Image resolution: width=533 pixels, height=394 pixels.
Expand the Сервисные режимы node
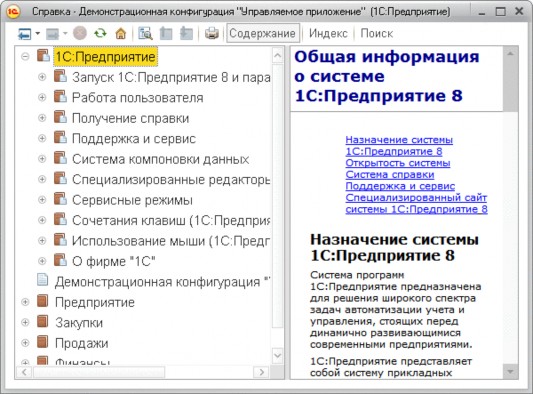(42, 200)
